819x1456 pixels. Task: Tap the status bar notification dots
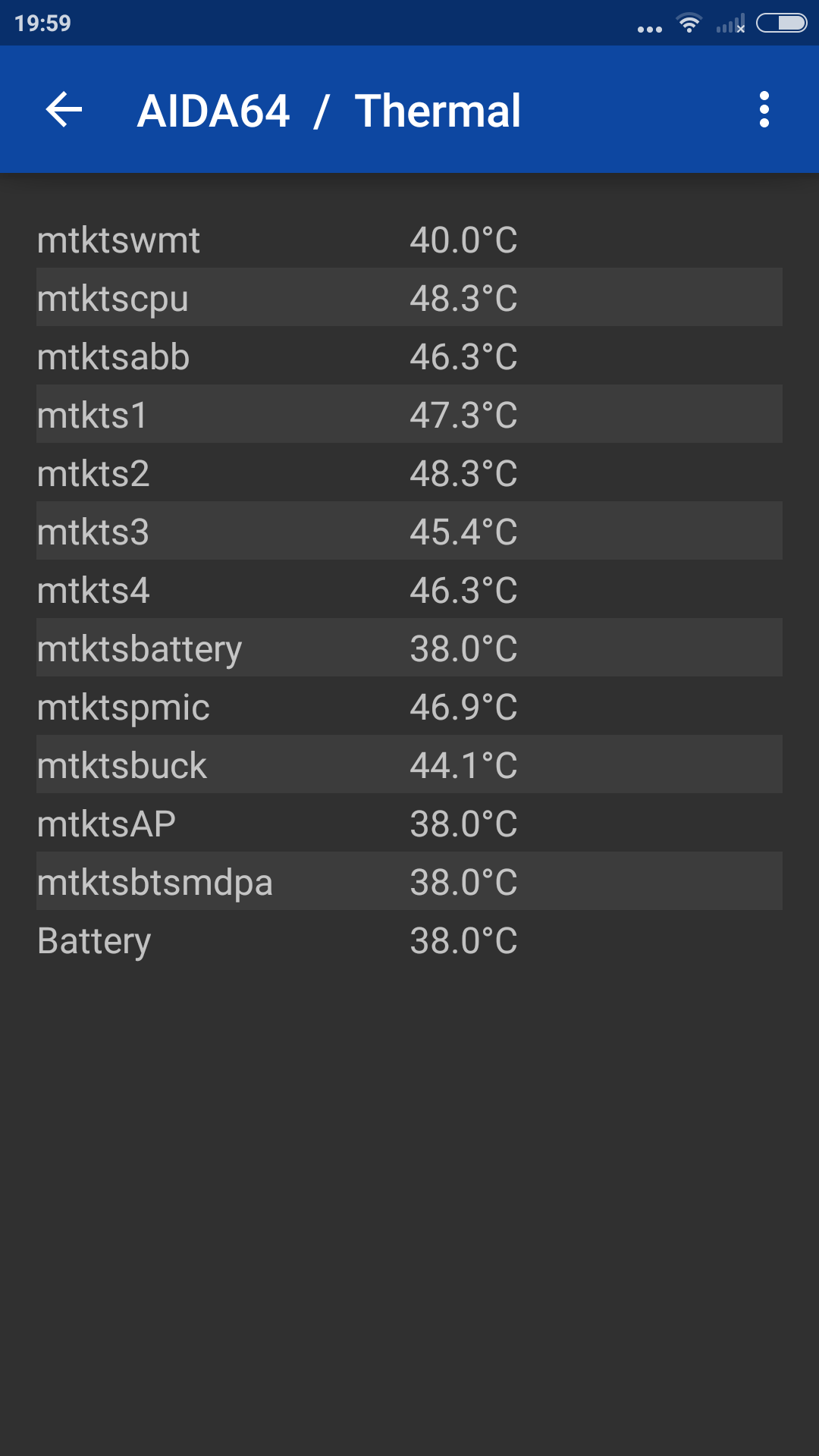click(x=649, y=30)
